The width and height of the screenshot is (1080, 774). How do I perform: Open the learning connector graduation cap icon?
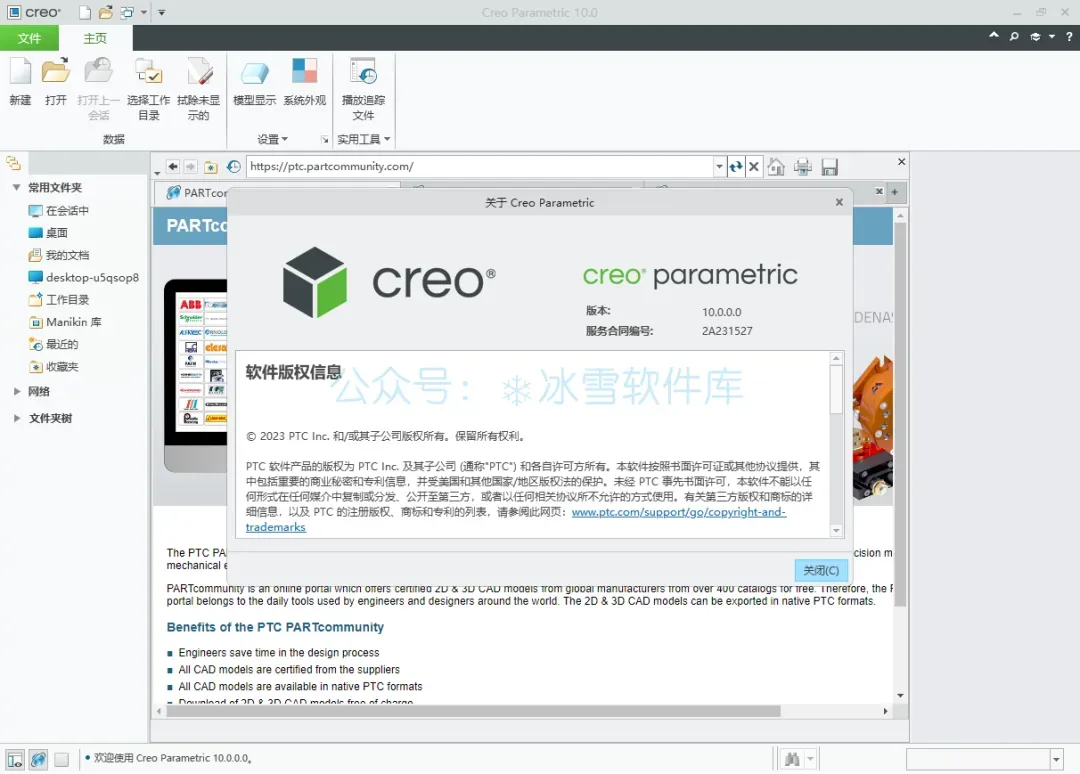[1035, 36]
